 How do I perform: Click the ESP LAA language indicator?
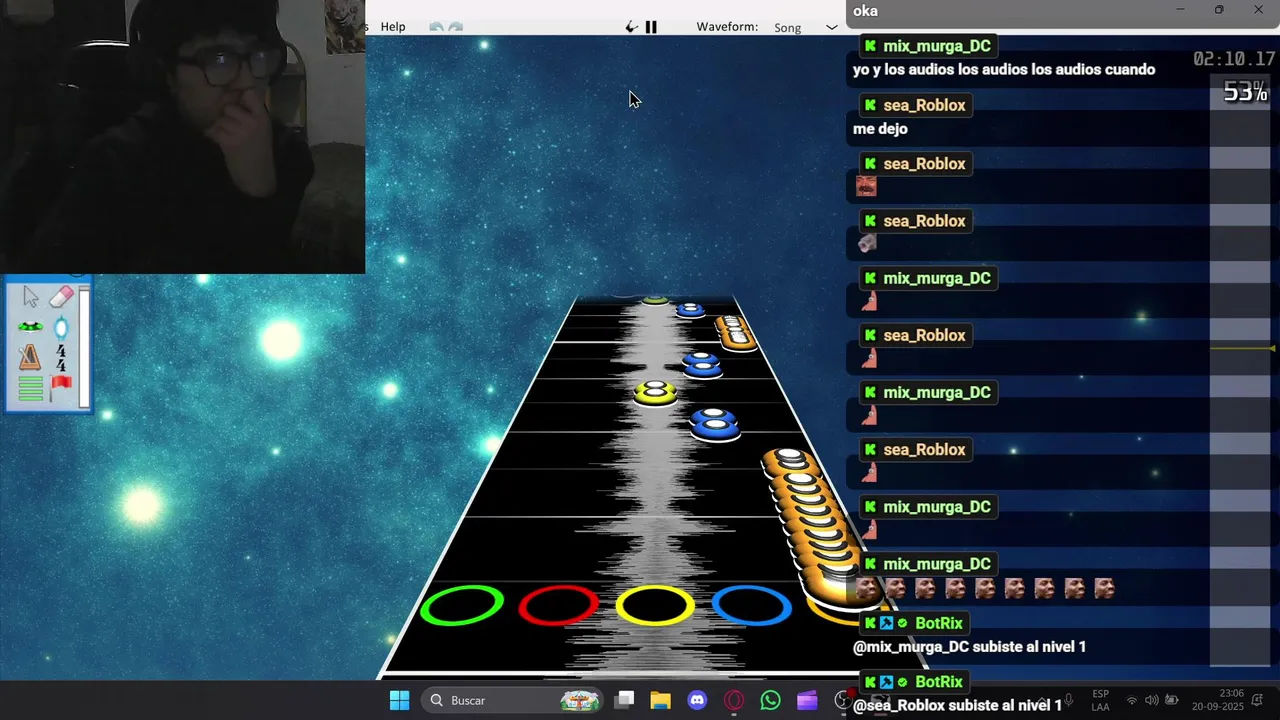pyautogui.click(x=1100, y=700)
